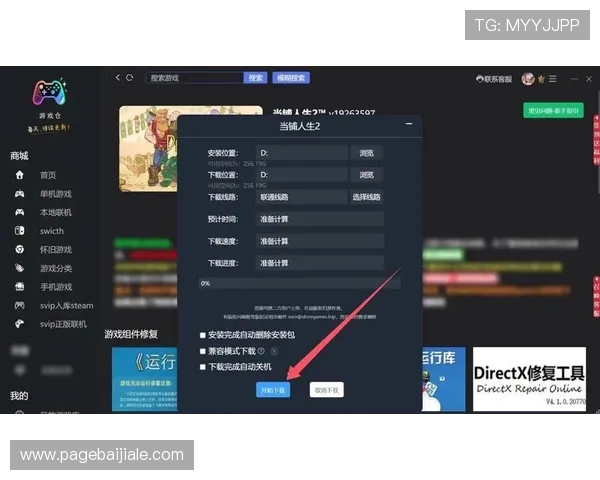This screenshot has width=600, height=480.
Task: Open the 单机游戏 gamepad icon
Action: [20, 194]
